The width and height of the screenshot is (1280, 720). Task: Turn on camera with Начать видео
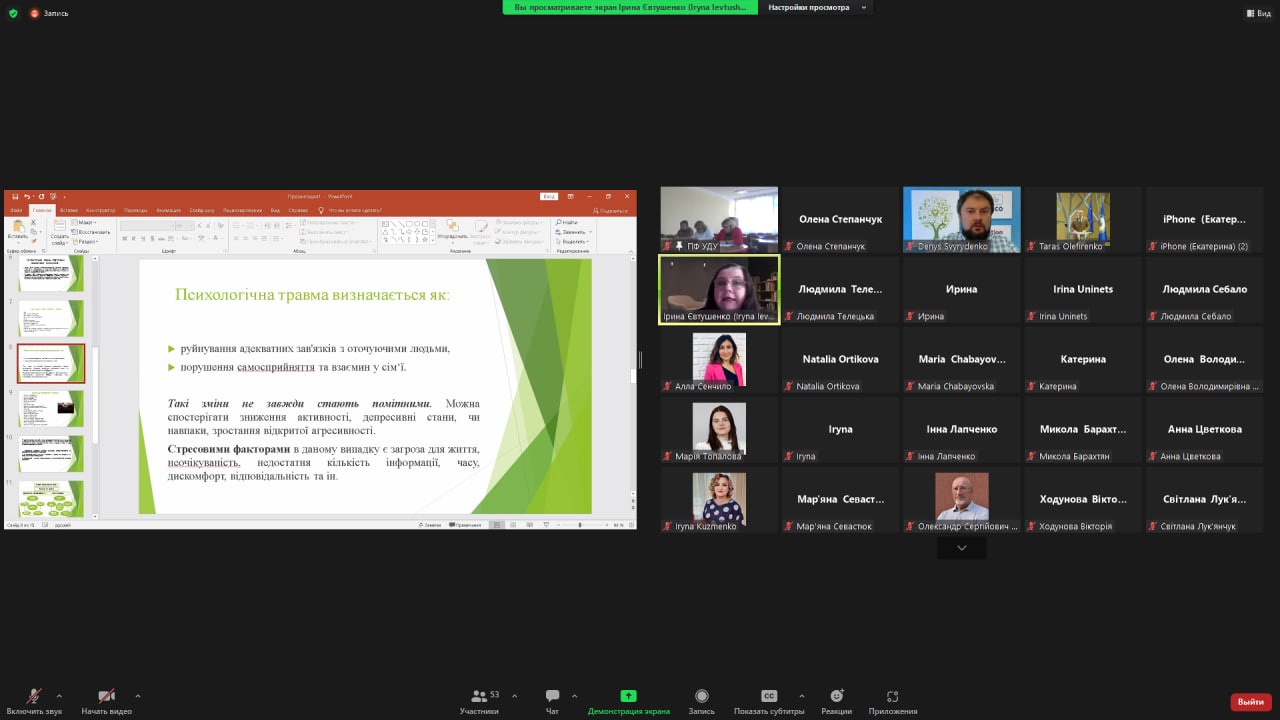coord(106,701)
